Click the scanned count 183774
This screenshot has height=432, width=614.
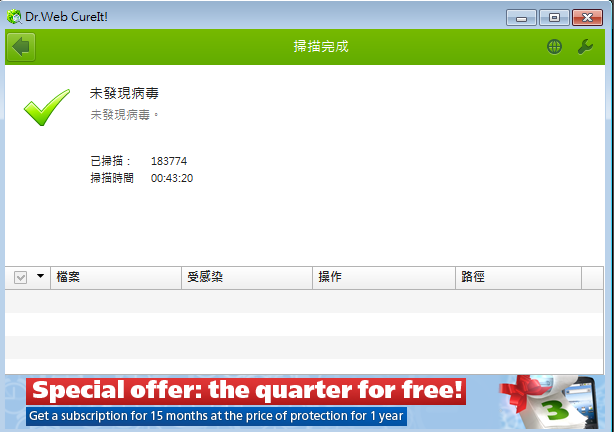169,161
